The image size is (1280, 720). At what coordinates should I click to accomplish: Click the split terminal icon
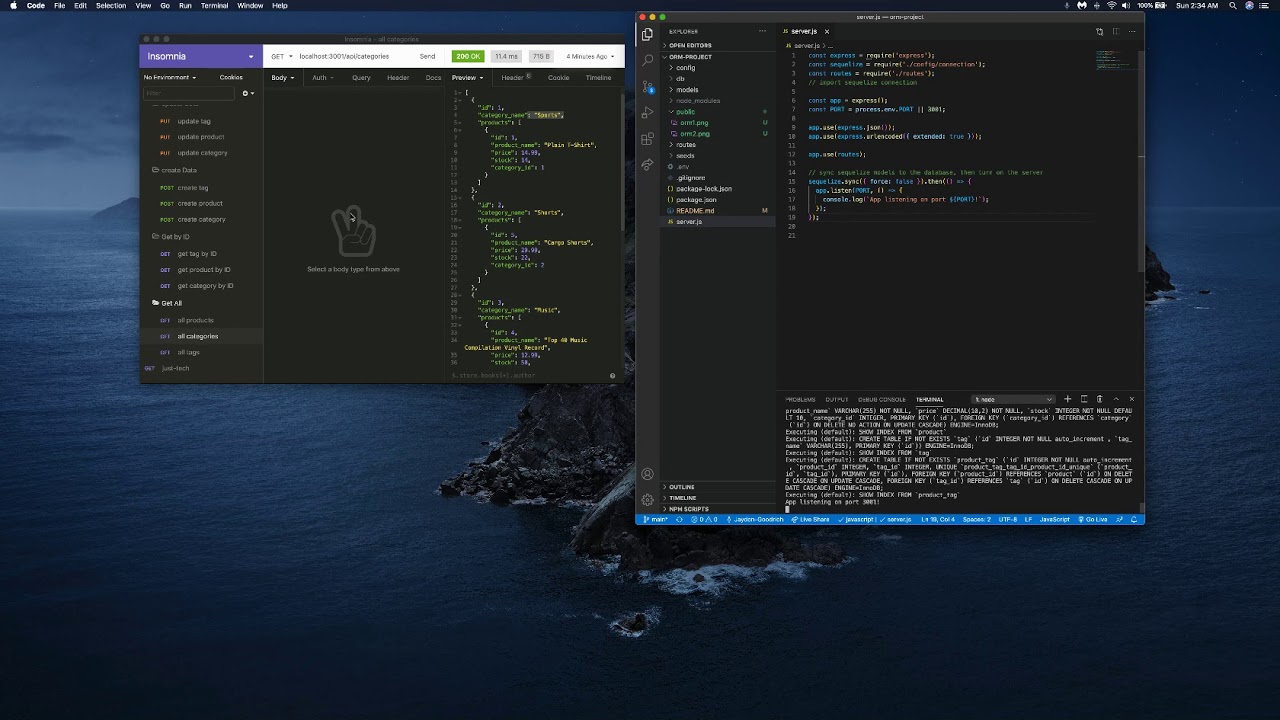[x=1083, y=399]
